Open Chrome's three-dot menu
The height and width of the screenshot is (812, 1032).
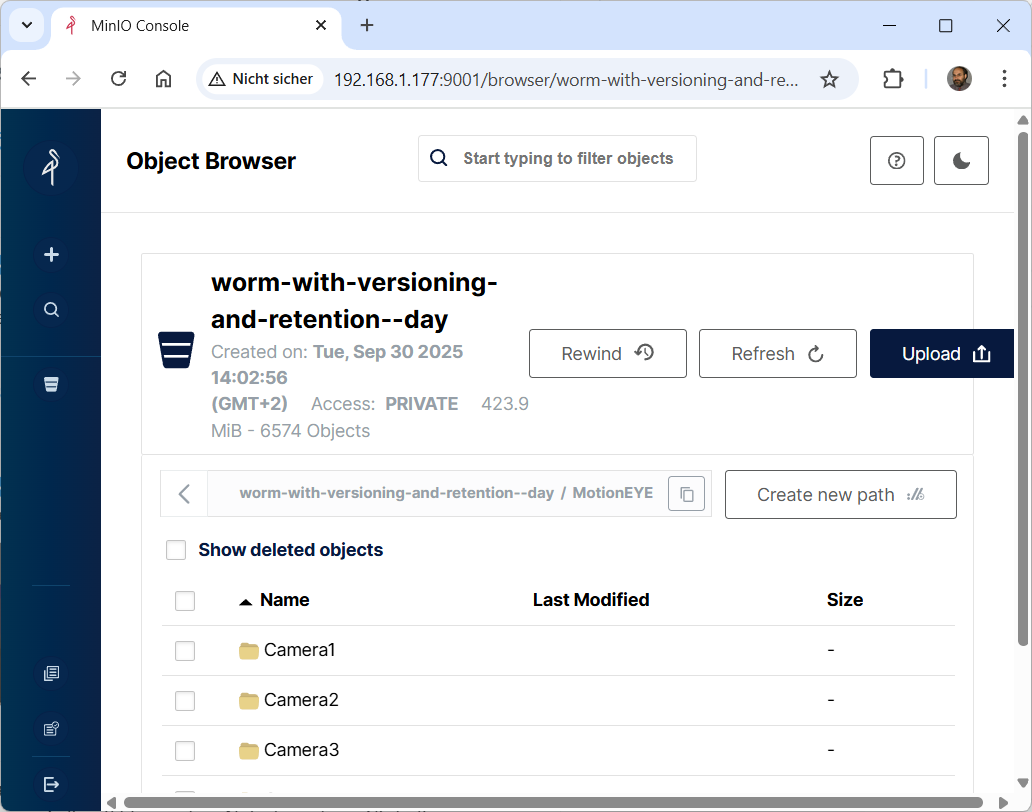[1004, 79]
